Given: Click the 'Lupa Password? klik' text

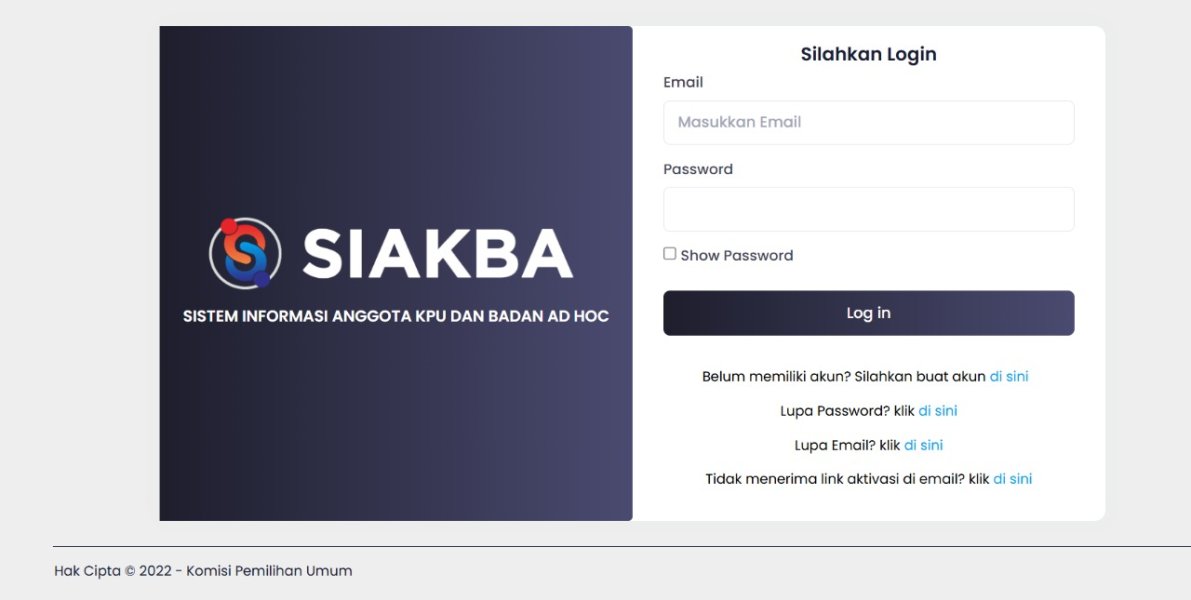Looking at the screenshot, I should pyautogui.click(x=847, y=411).
